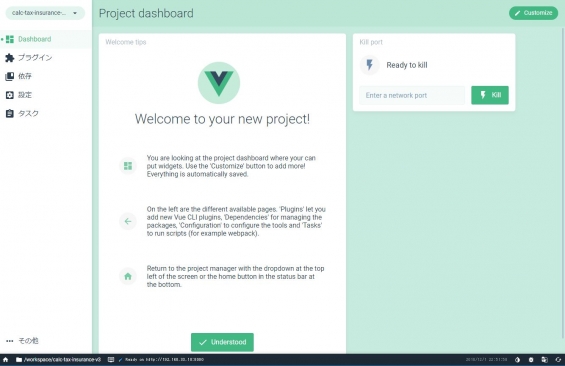Click the home button in status bar
Image resolution: width=565 pixels, height=366 pixels.
[x=5, y=360]
